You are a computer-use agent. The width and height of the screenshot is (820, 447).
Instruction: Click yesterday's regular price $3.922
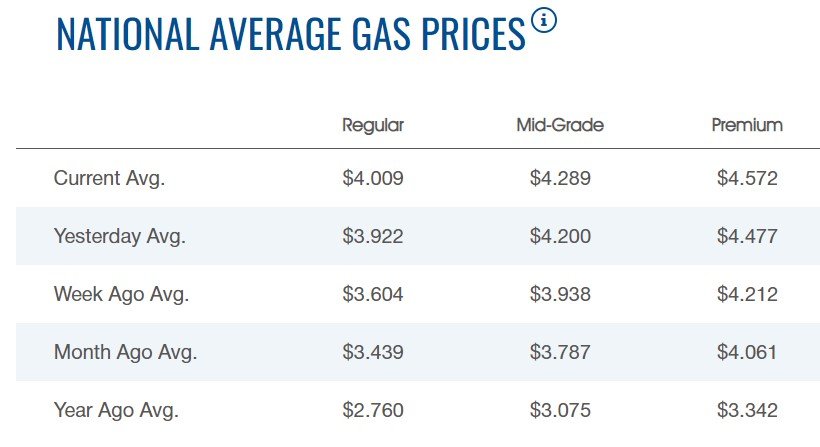(372, 237)
